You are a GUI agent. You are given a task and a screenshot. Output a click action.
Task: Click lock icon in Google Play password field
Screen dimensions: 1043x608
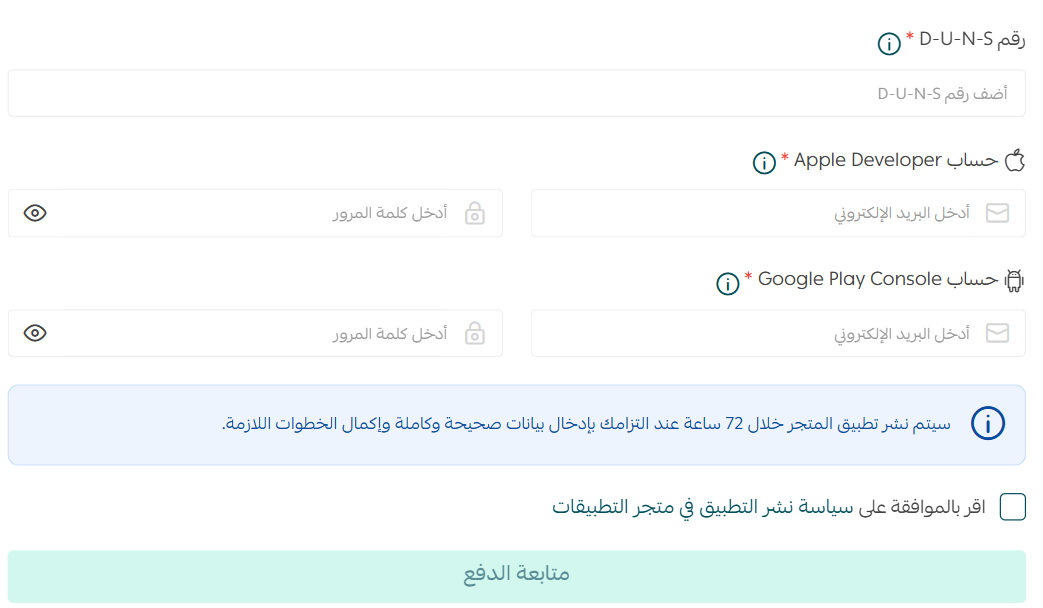475,333
